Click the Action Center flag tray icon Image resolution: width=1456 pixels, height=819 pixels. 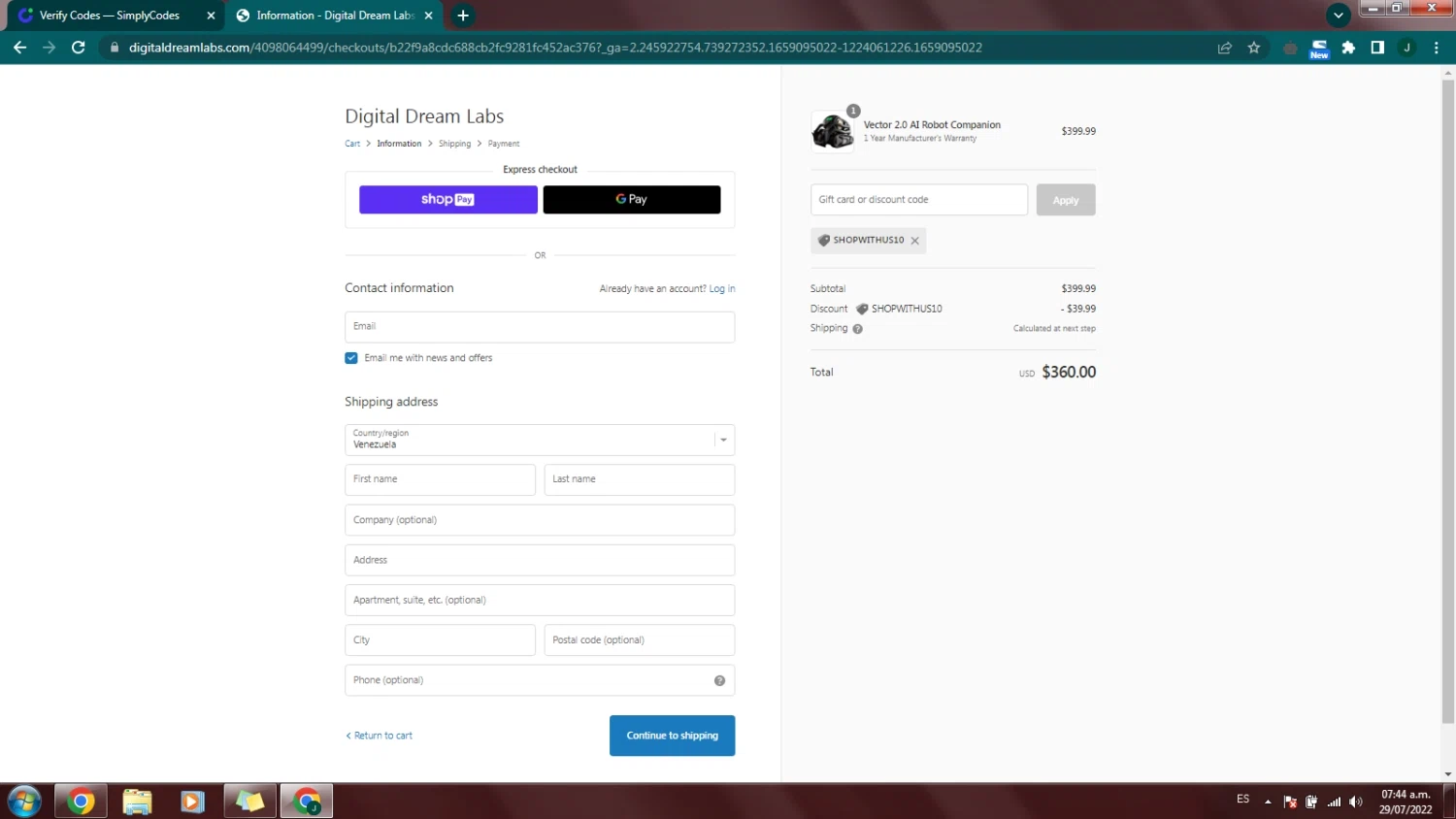1290,802
